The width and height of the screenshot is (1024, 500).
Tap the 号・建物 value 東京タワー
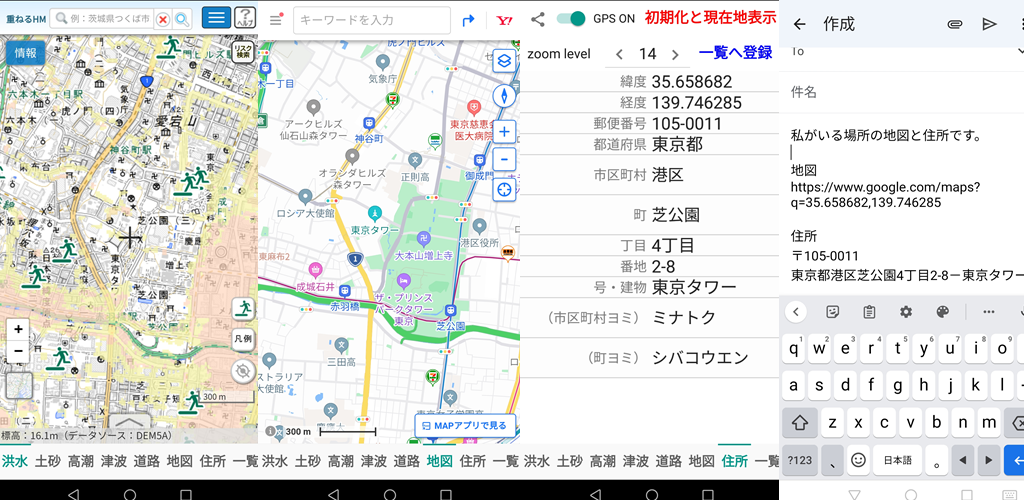click(x=694, y=287)
